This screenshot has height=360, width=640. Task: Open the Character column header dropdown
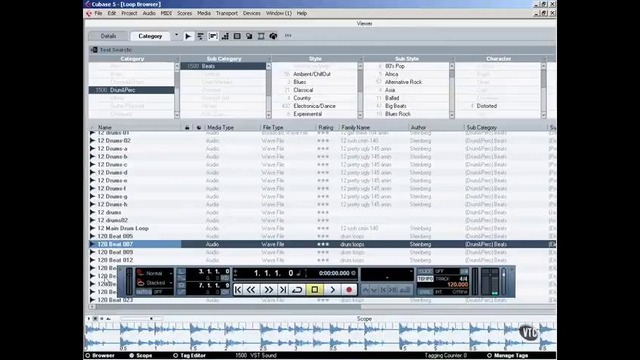[x=544, y=59]
